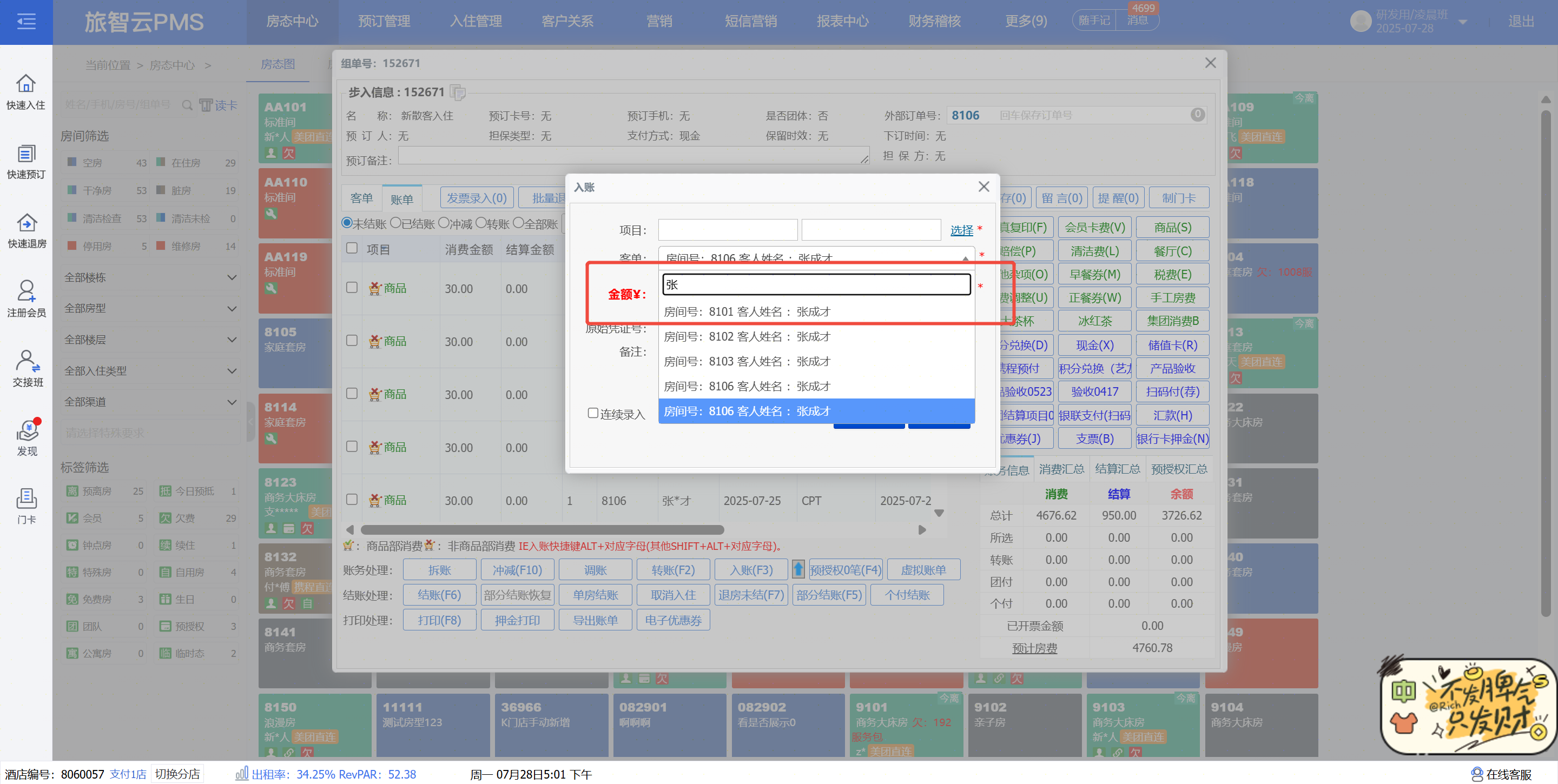Screen dimensions: 1558x784
Task: Click the 冲减(F10) button
Action: point(517,569)
